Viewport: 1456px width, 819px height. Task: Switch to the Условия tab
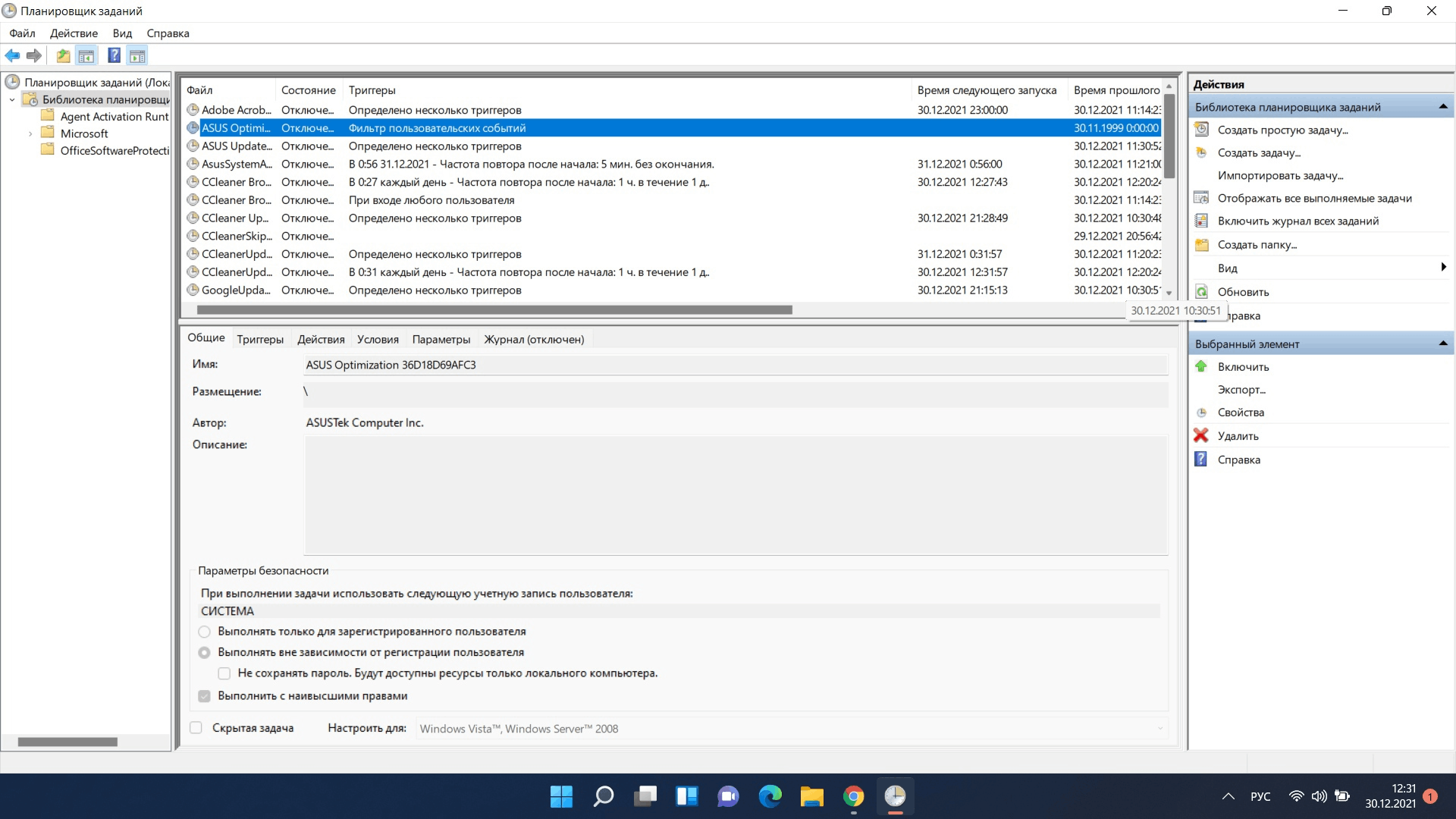pos(378,339)
